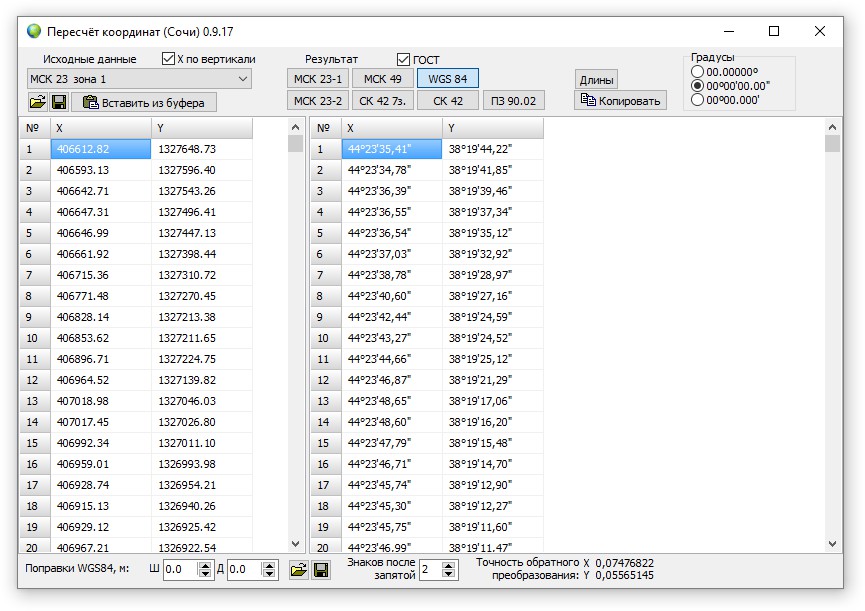Click source table Y column header
The height and width of the screenshot is (611, 865).
(202, 128)
